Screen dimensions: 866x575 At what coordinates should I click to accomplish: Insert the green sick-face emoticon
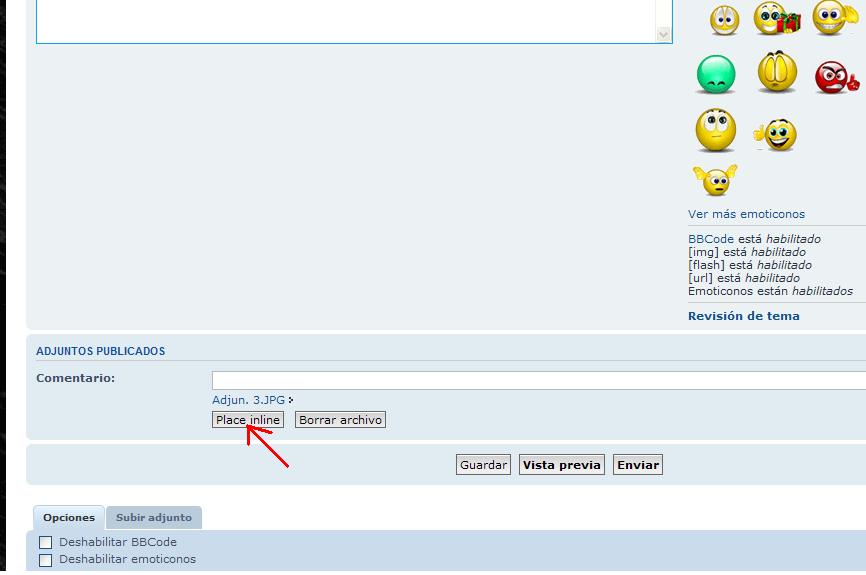tap(715, 74)
